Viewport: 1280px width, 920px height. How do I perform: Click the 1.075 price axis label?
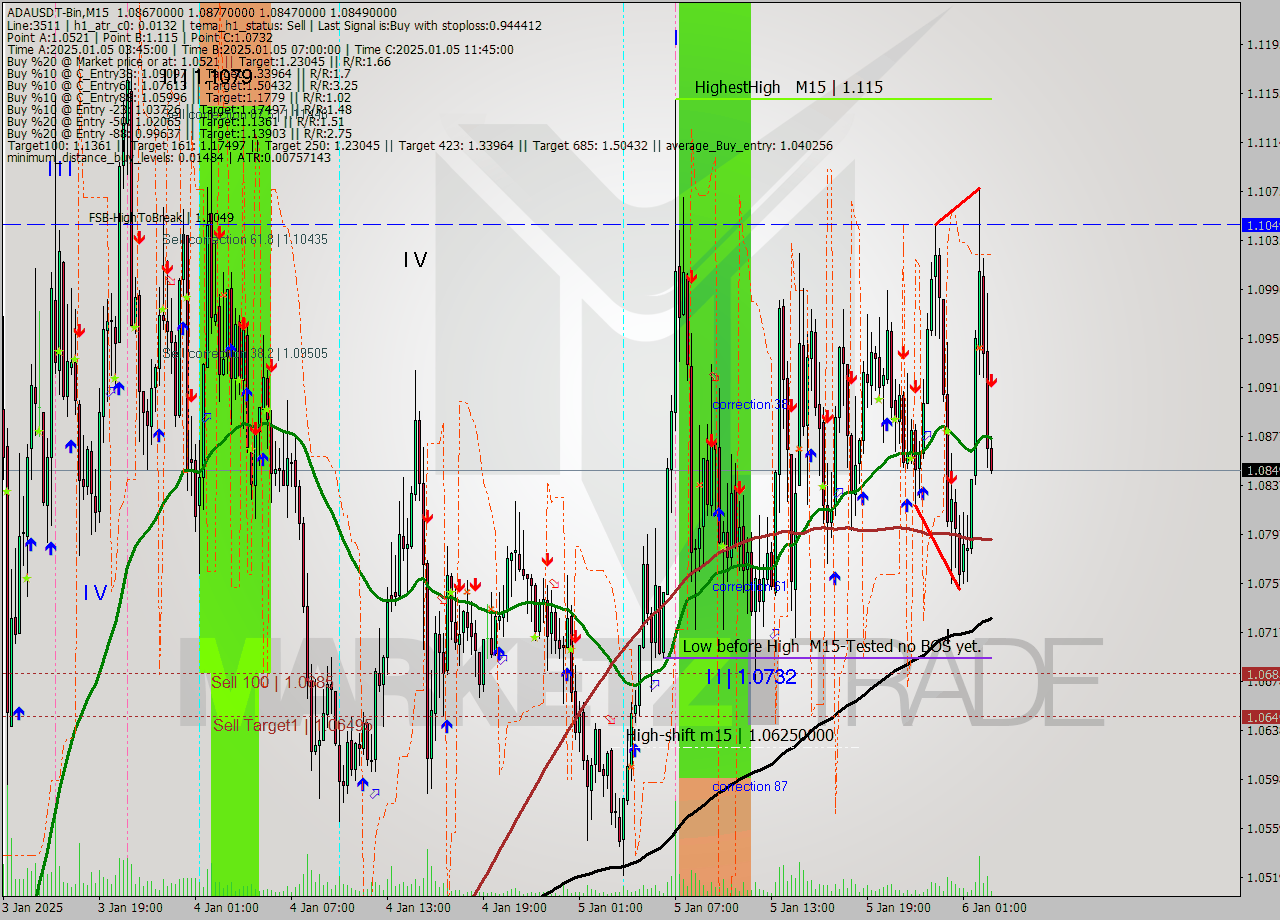1262,583
